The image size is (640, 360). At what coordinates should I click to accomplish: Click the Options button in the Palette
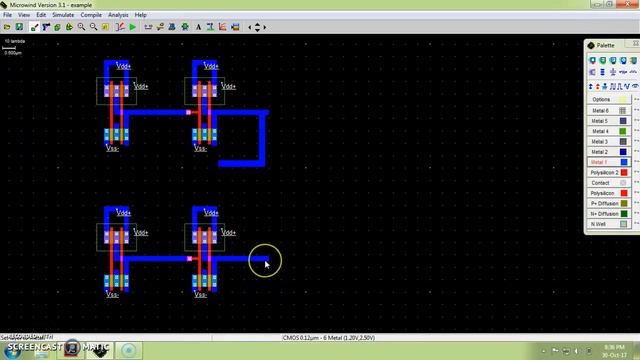click(609, 99)
